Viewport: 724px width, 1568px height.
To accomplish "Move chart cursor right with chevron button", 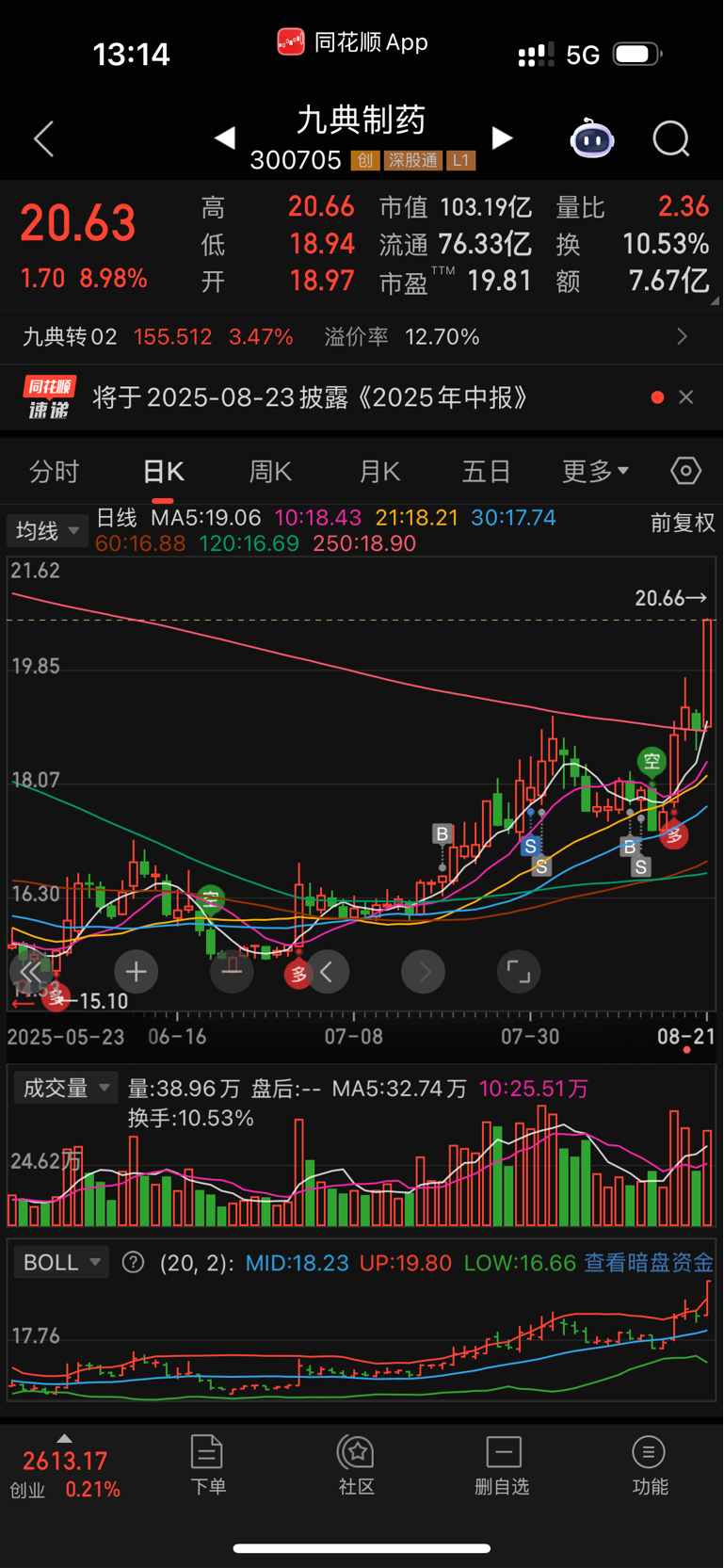I will pyautogui.click(x=423, y=972).
